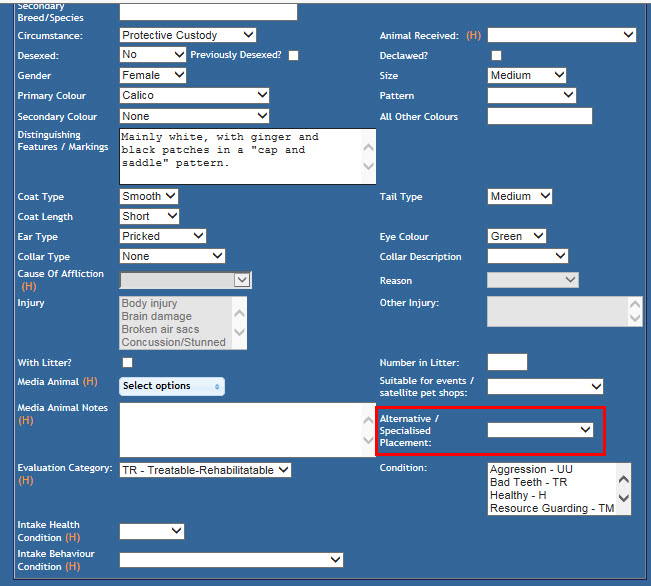Click the Select options media animal button
This screenshot has width=651, height=586.
[171, 386]
